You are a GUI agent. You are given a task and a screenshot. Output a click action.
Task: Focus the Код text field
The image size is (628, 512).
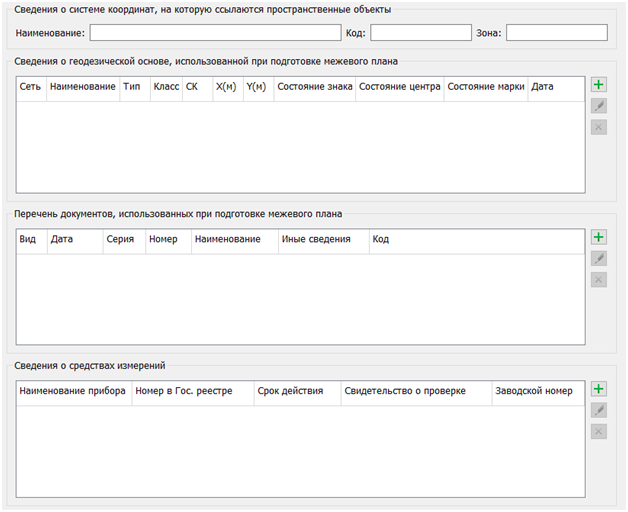[x=420, y=33]
